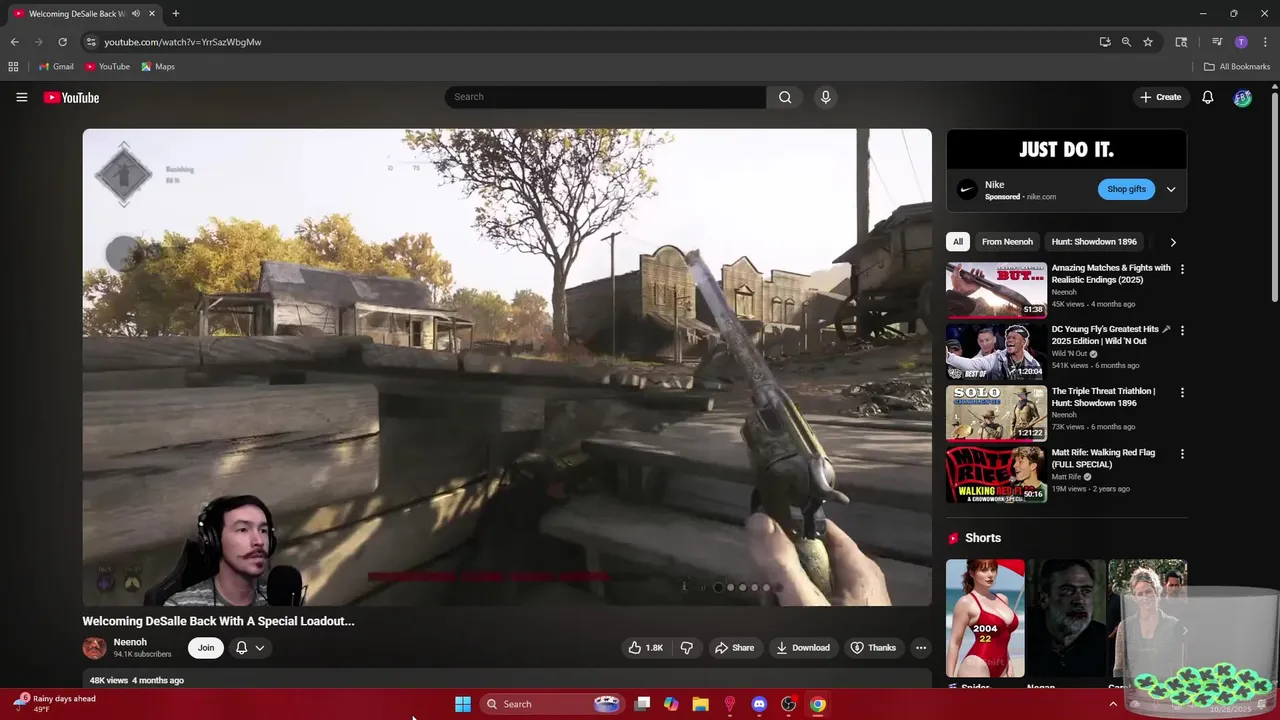Open Triple Threat Triathlon thumbnail
The width and height of the screenshot is (1280, 720).
(x=996, y=413)
